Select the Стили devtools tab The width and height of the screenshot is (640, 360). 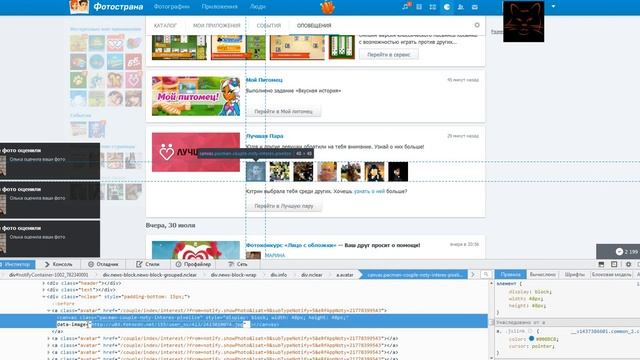point(148,264)
